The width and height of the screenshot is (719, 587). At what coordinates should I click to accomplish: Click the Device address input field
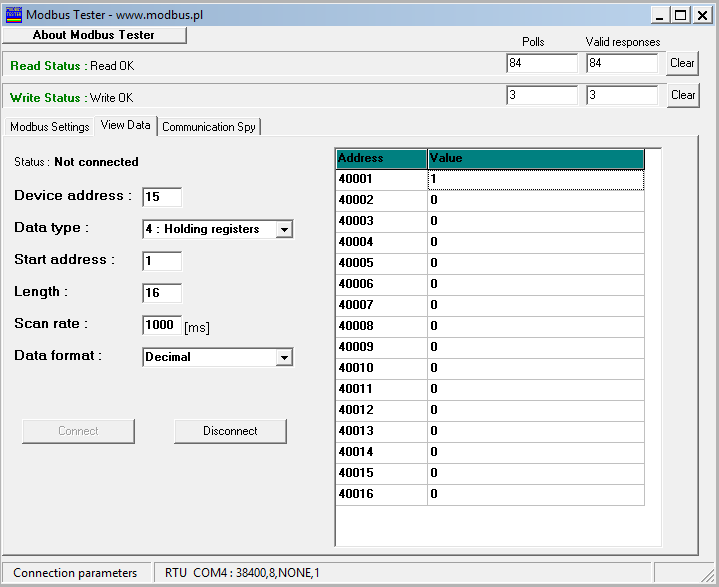(x=162, y=197)
